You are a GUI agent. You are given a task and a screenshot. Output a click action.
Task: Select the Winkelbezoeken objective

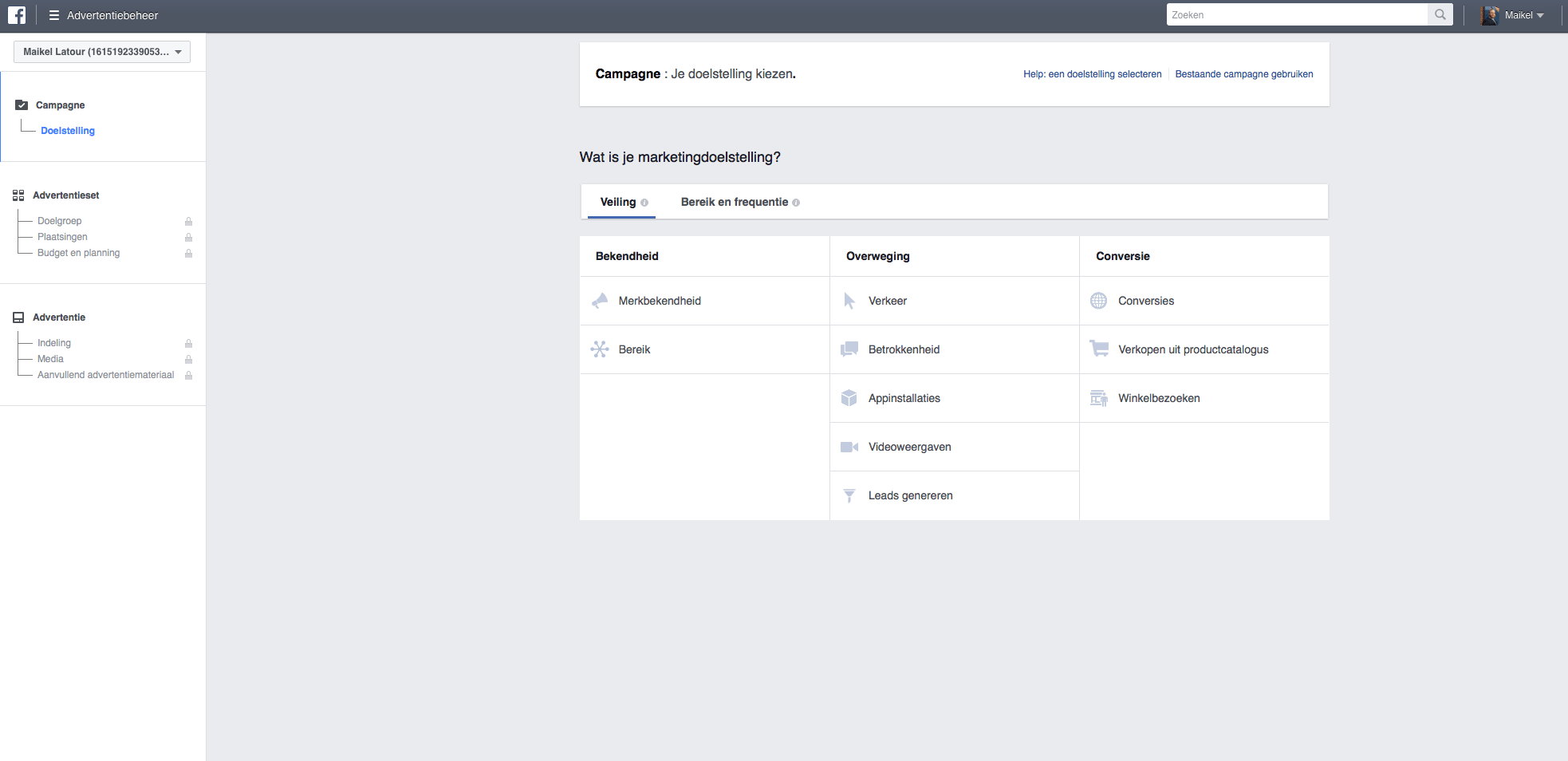click(1204, 398)
